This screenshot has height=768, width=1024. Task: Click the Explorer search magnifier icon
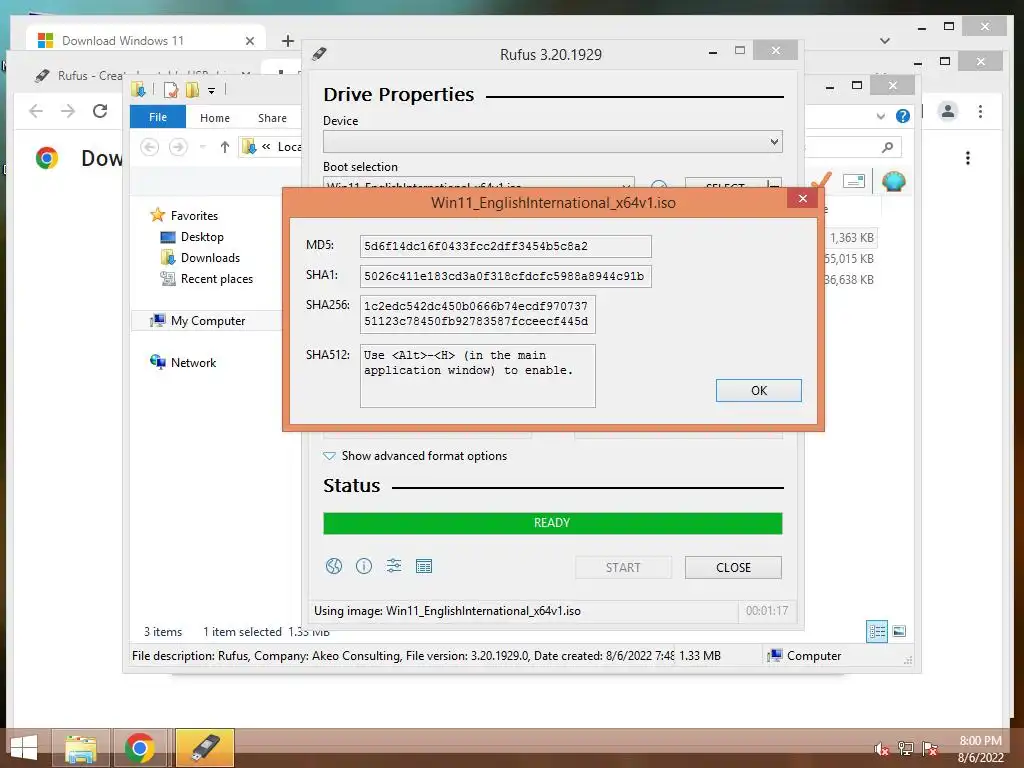click(888, 147)
